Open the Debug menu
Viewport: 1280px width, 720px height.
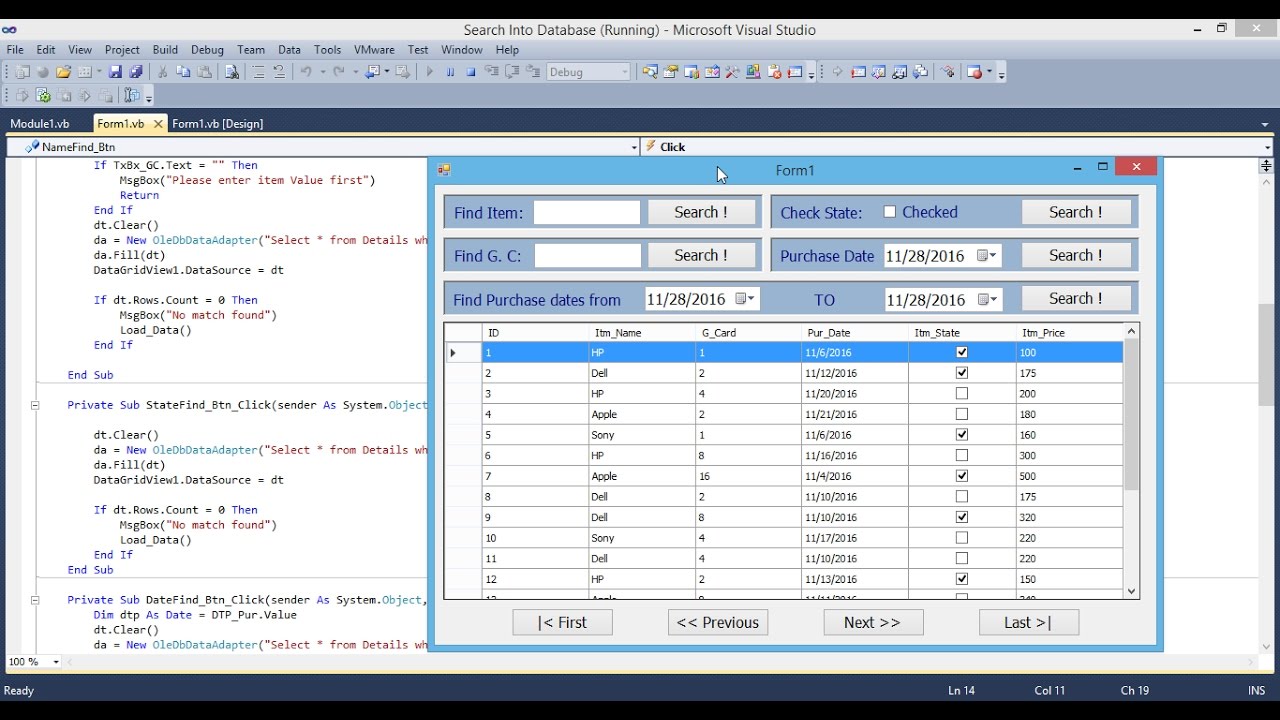click(x=207, y=50)
